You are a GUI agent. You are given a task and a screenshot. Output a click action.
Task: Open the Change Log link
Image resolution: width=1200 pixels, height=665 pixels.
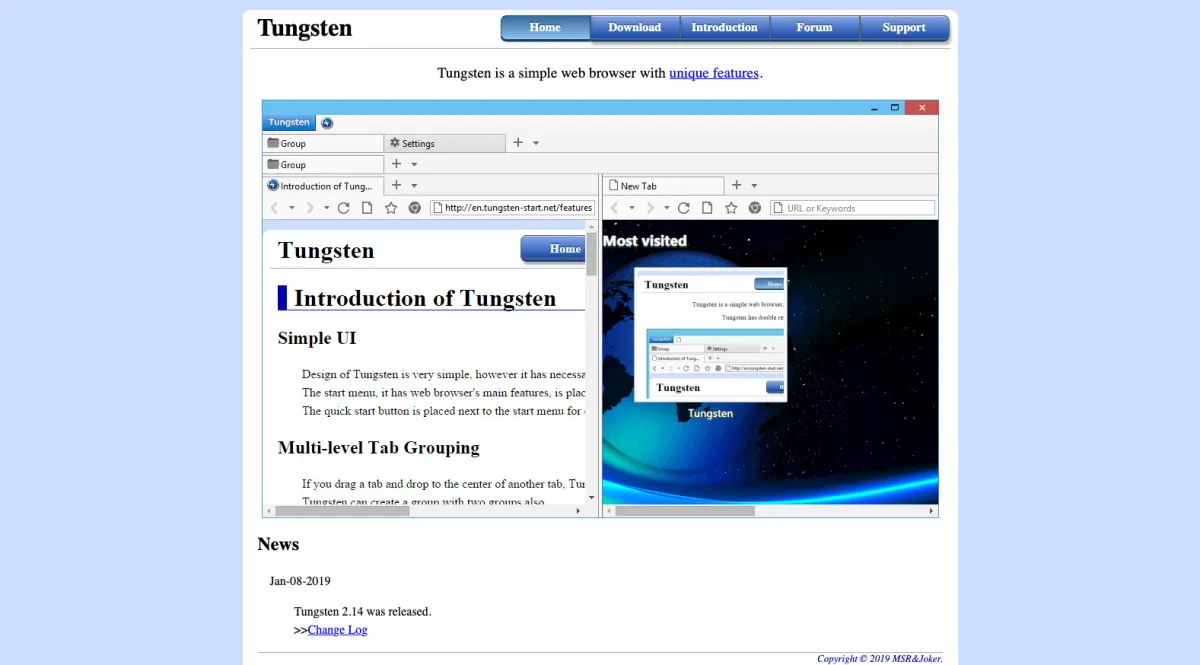(337, 630)
